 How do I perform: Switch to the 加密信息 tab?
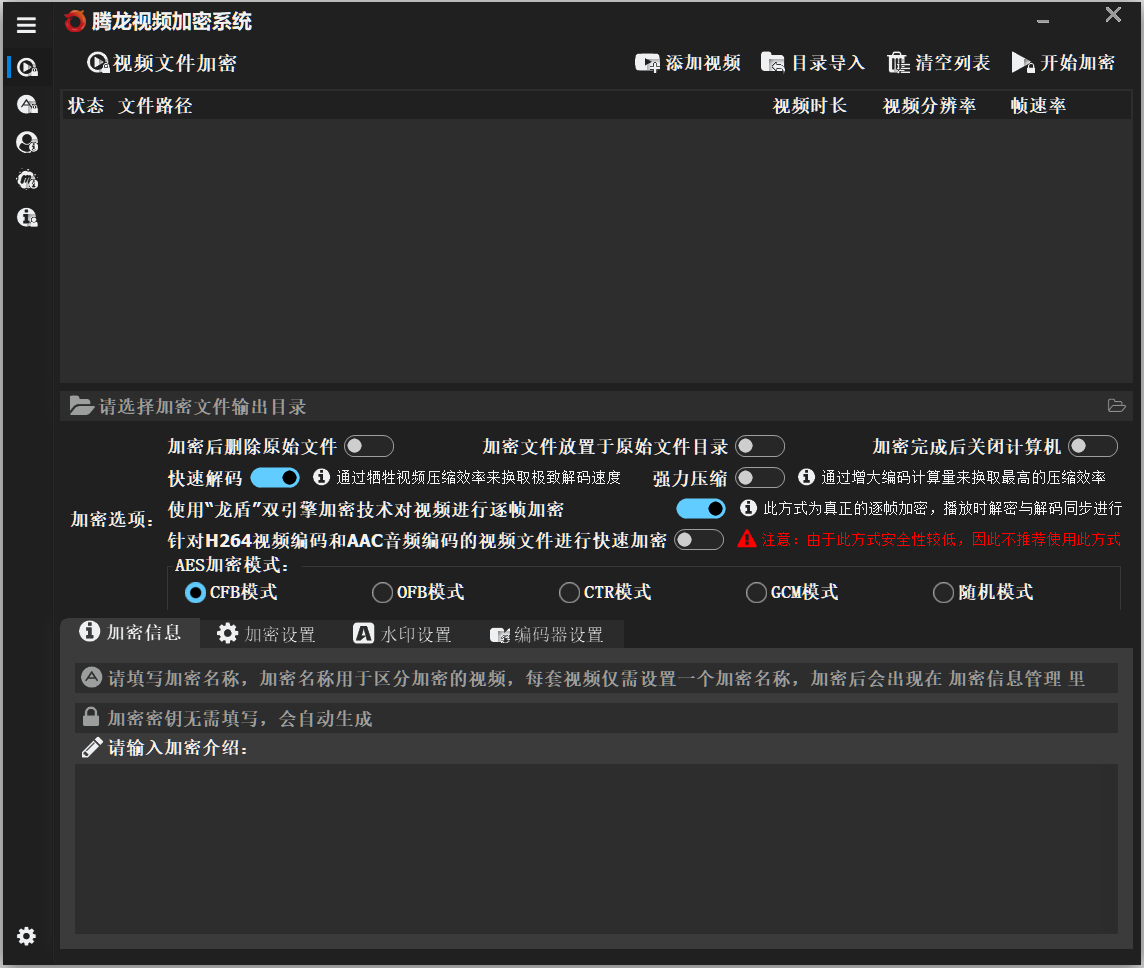click(x=130, y=632)
